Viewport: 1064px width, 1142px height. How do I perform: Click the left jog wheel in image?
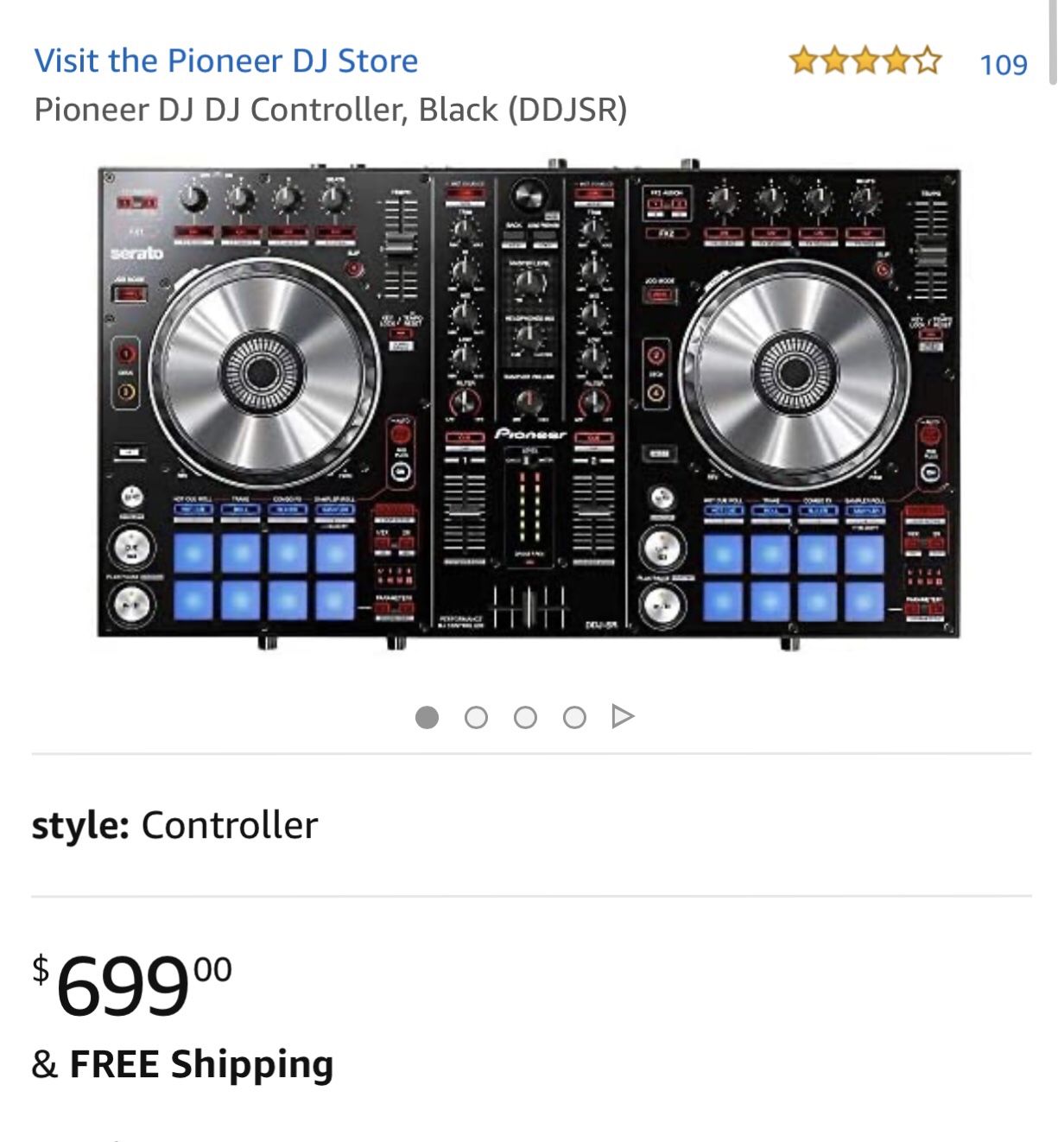click(x=260, y=373)
